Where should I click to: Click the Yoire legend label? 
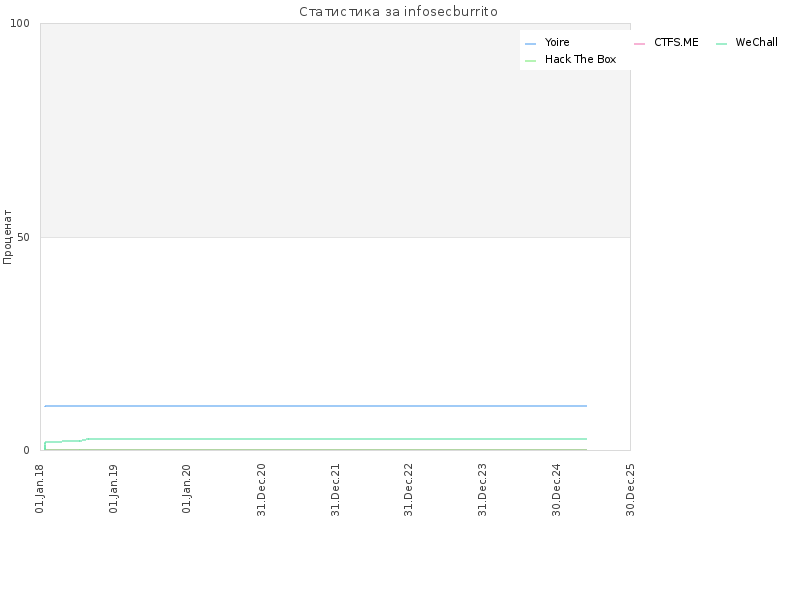point(557,42)
